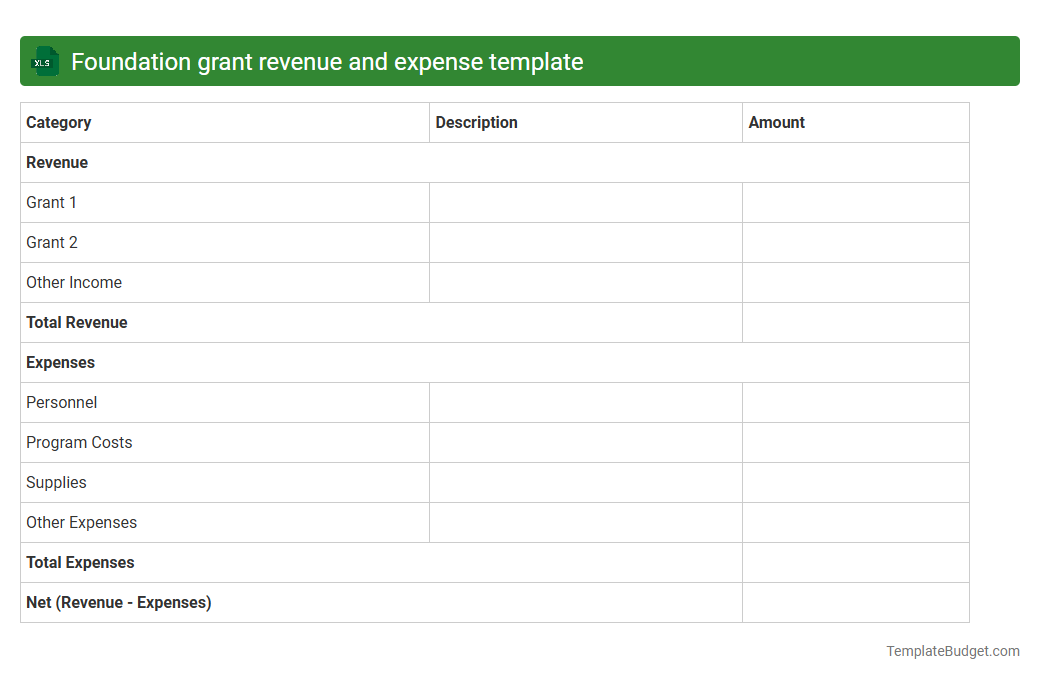Select the Program Costs row
The image size is (1040, 680).
tap(79, 442)
